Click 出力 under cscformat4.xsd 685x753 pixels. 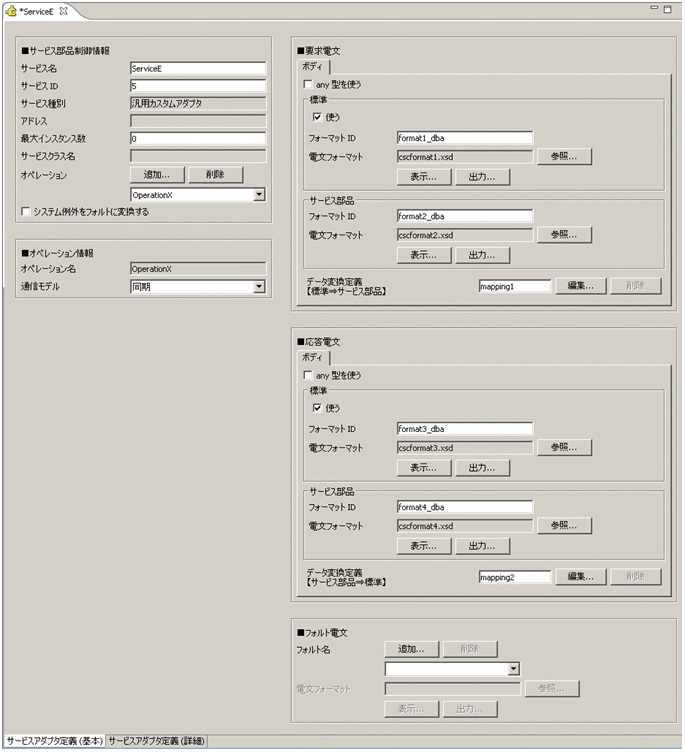click(x=482, y=546)
